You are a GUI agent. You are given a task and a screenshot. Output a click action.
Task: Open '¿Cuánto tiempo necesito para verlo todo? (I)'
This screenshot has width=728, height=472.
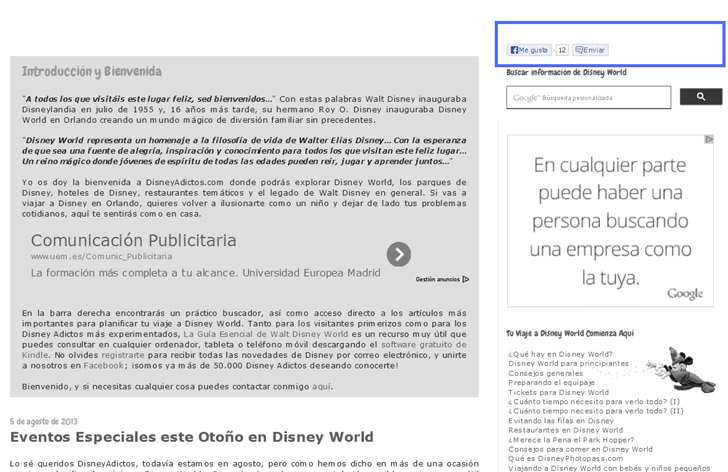594,401
